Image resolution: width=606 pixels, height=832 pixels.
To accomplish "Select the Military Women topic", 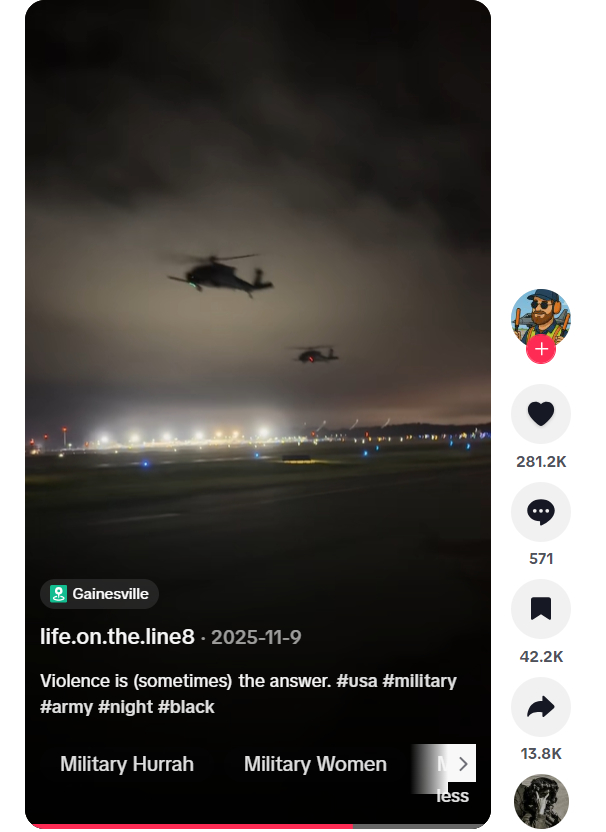I will tap(315, 764).
